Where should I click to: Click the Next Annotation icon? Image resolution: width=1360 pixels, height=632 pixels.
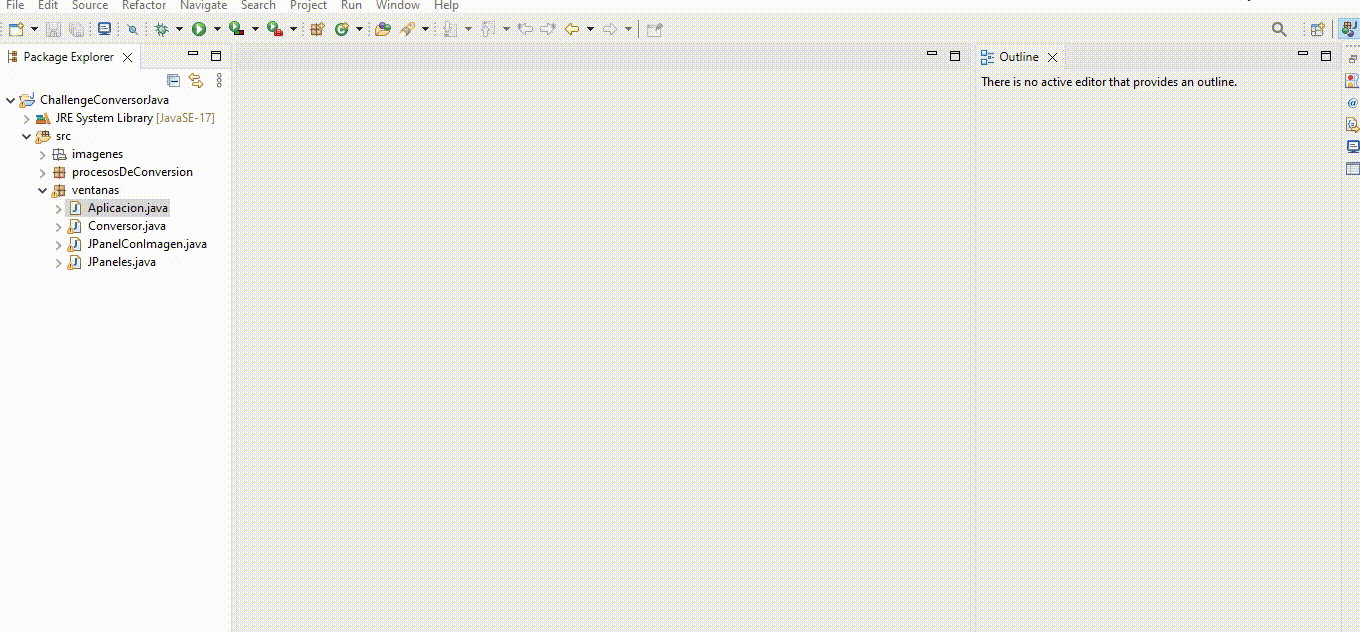point(451,29)
